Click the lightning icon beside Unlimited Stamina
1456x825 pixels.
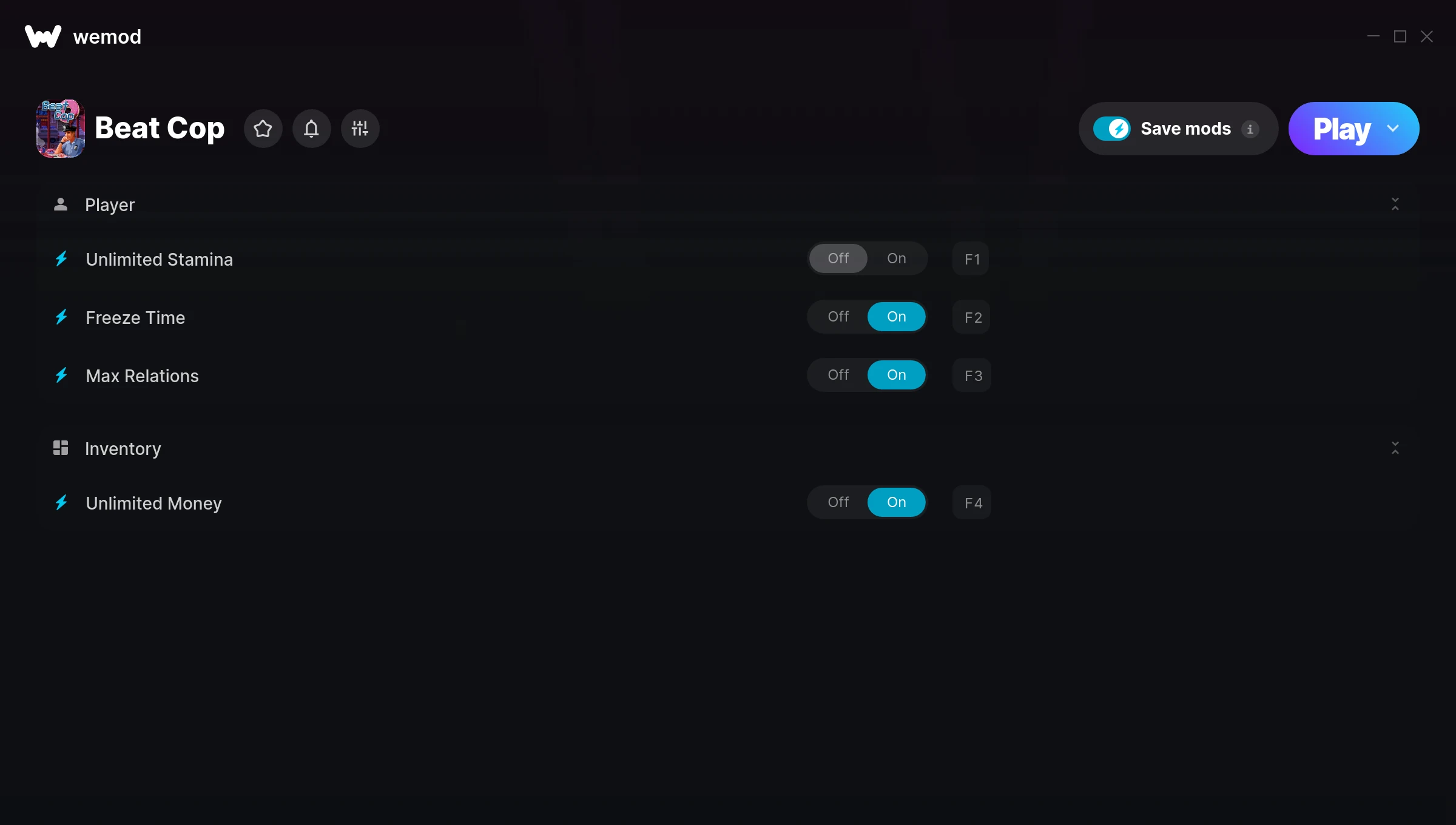[x=61, y=259]
